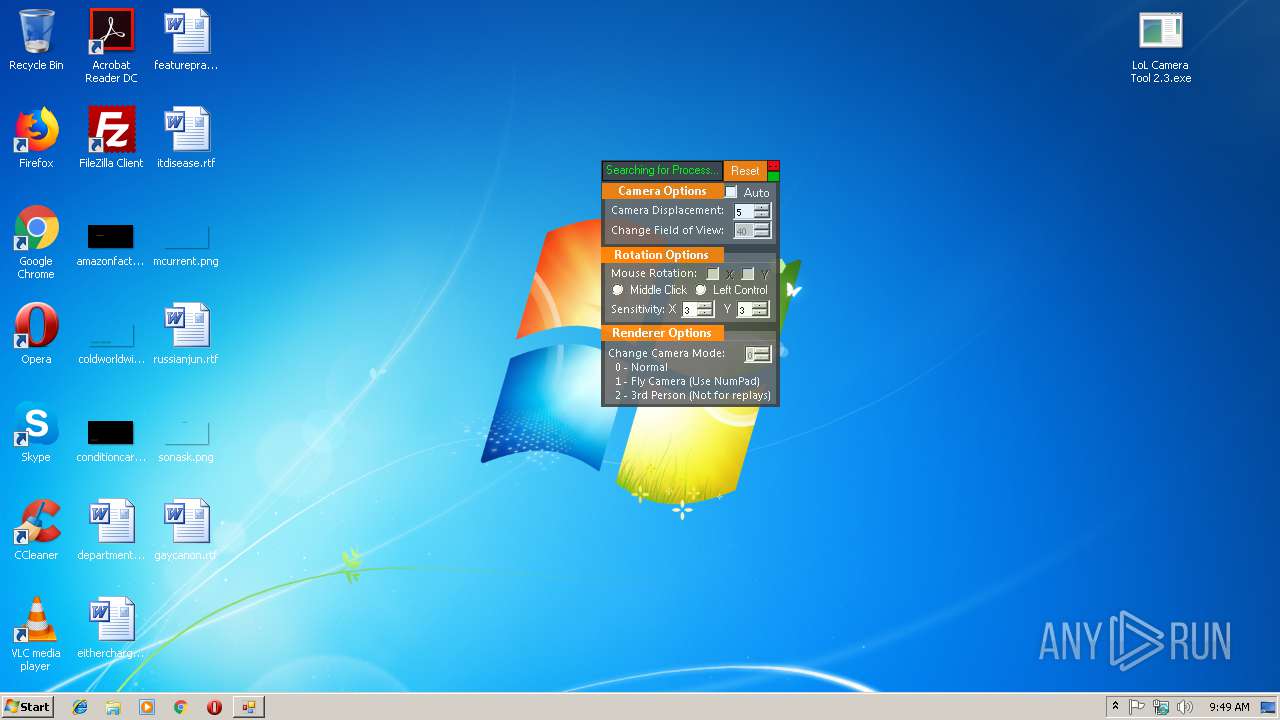The height and width of the screenshot is (720, 1280).
Task: Select the gaycanon.rtf document icon
Action: (x=186, y=531)
